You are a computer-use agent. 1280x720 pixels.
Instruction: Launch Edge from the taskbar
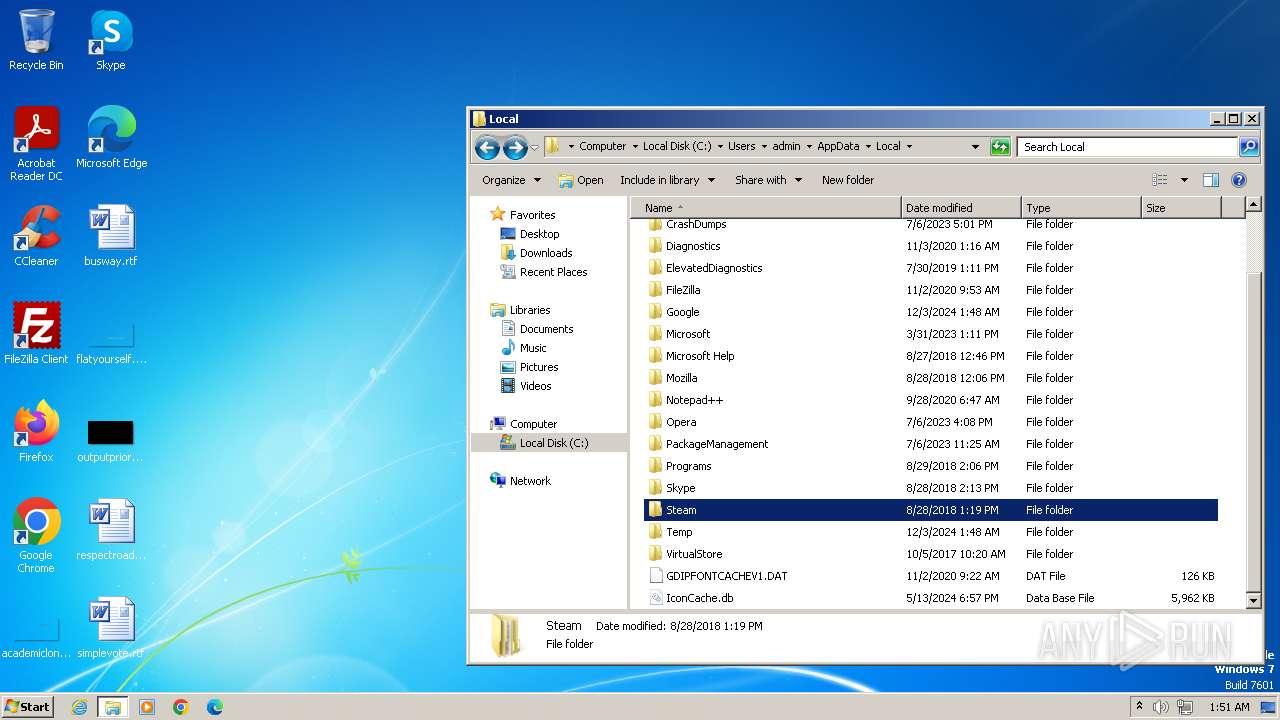(215, 707)
